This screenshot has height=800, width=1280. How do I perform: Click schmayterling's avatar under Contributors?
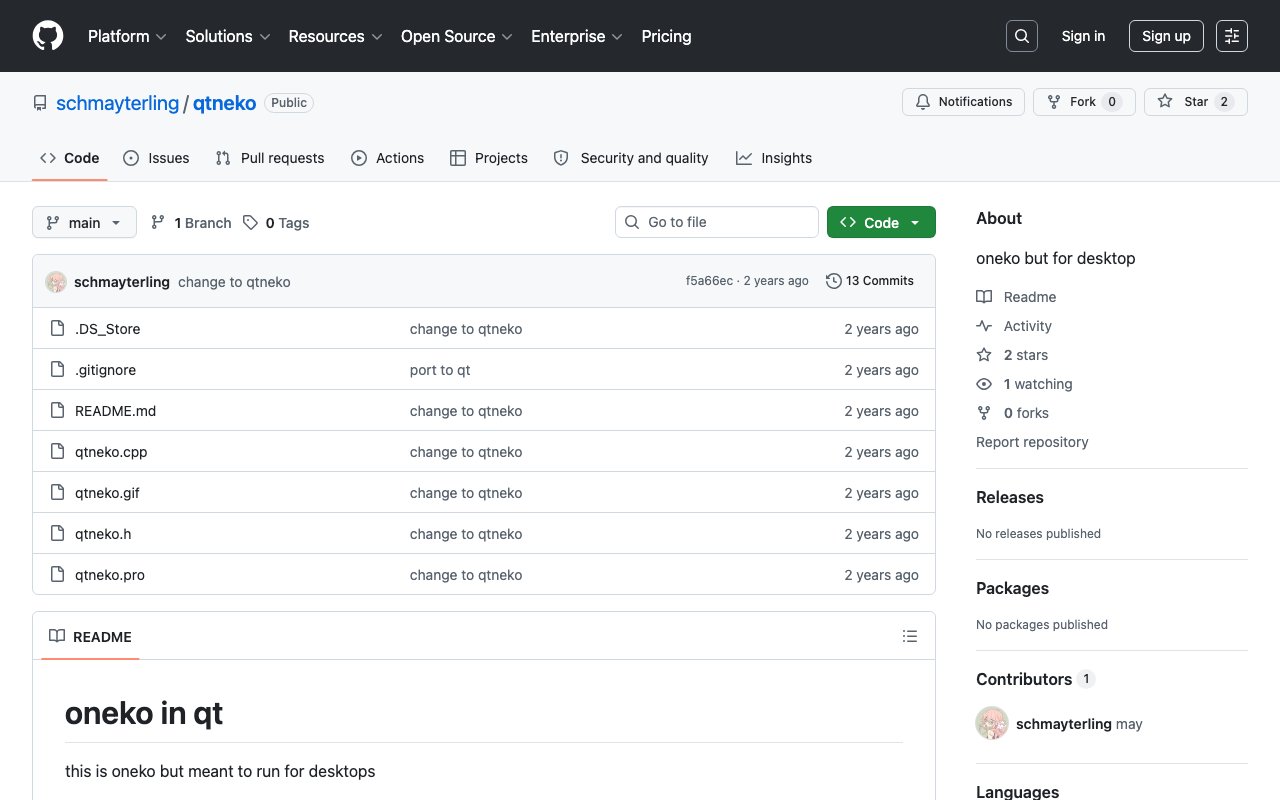(992, 723)
